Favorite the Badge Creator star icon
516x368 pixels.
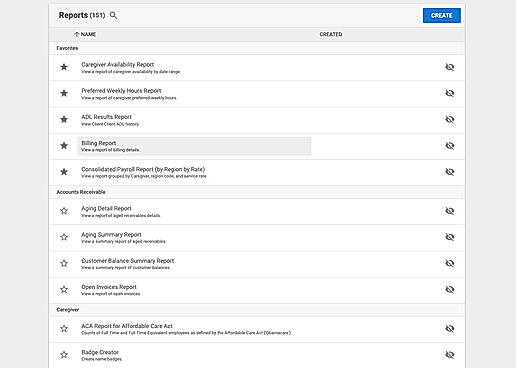64,355
